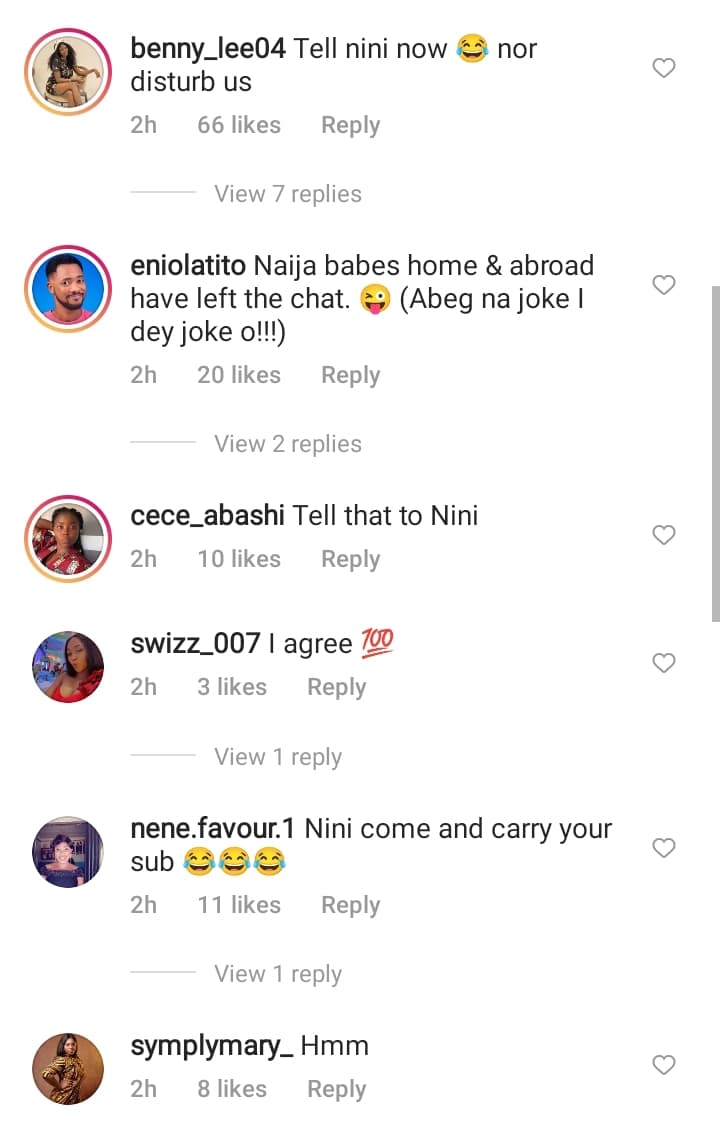
Task: Heart the swizz_007 comment
Action: (x=664, y=663)
